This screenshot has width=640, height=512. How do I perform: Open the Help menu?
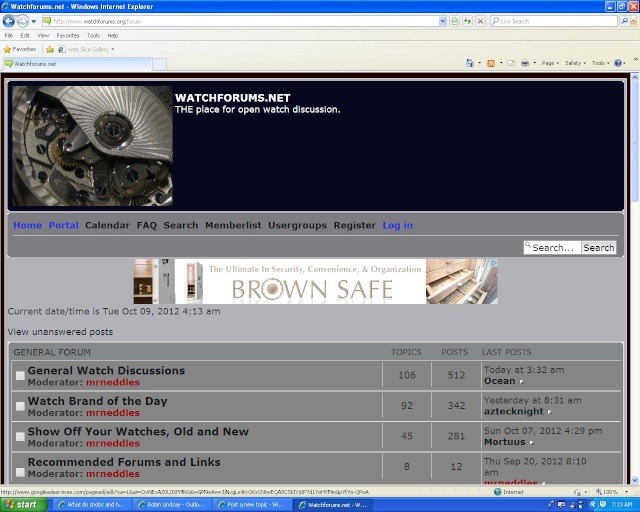113,36
